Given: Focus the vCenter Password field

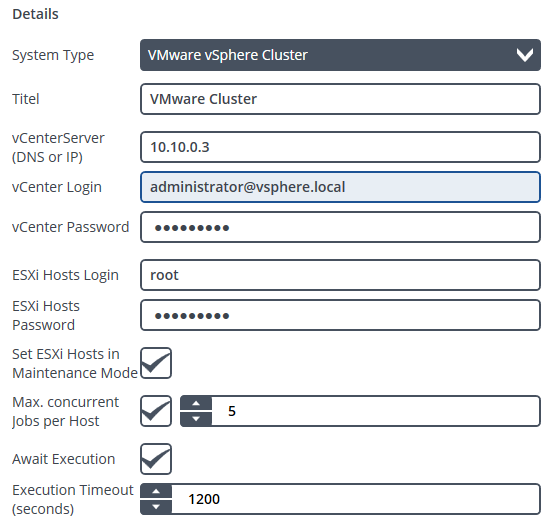Looking at the screenshot, I should point(340,227).
